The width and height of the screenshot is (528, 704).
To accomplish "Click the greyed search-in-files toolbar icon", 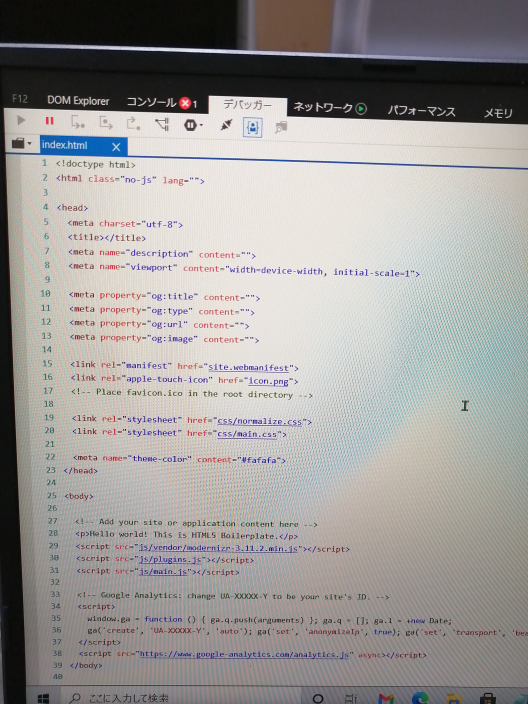I will pos(281,128).
